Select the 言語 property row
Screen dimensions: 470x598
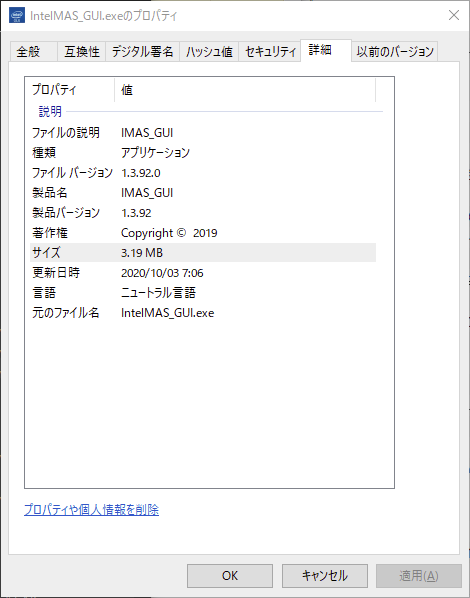(x=203, y=293)
